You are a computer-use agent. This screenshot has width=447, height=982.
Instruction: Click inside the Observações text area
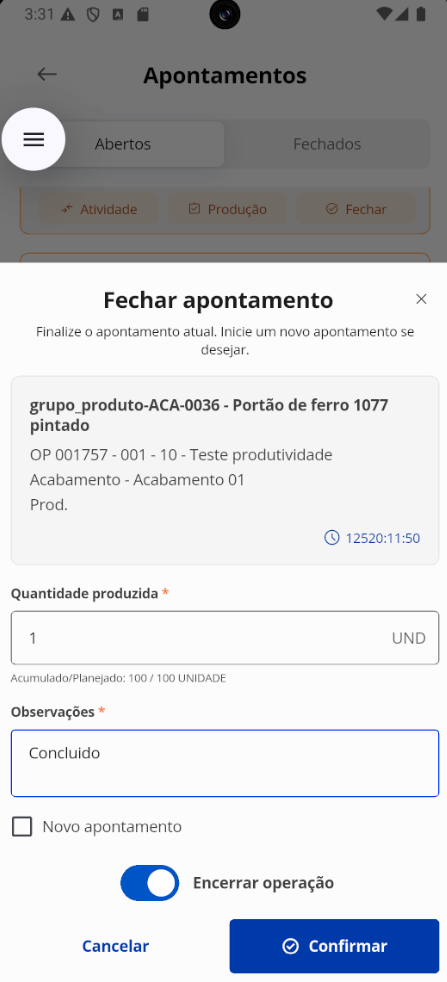click(225, 763)
